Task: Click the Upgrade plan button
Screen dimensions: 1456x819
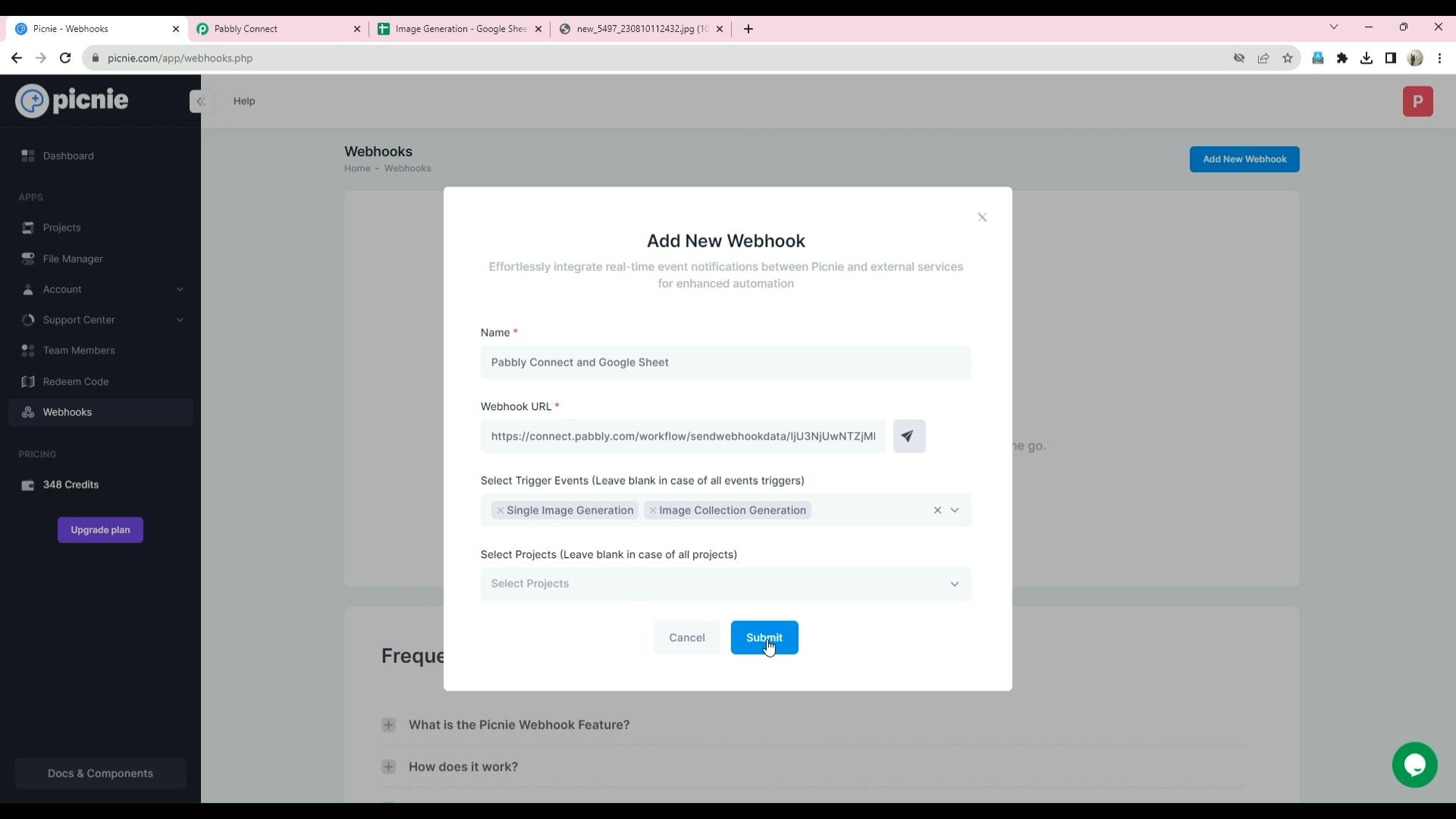Action: click(100, 530)
